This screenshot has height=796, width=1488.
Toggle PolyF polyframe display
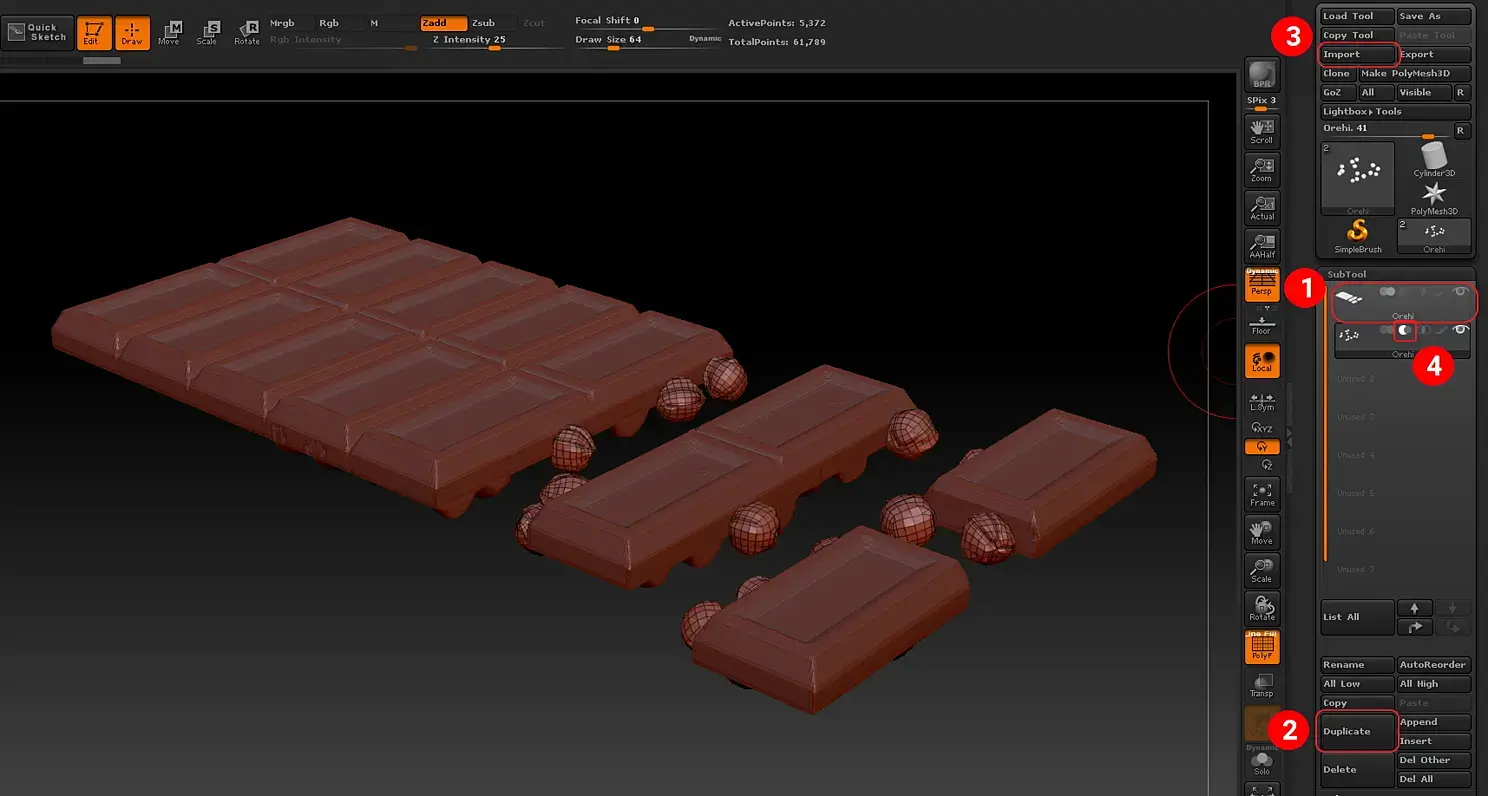[x=1262, y=647]
